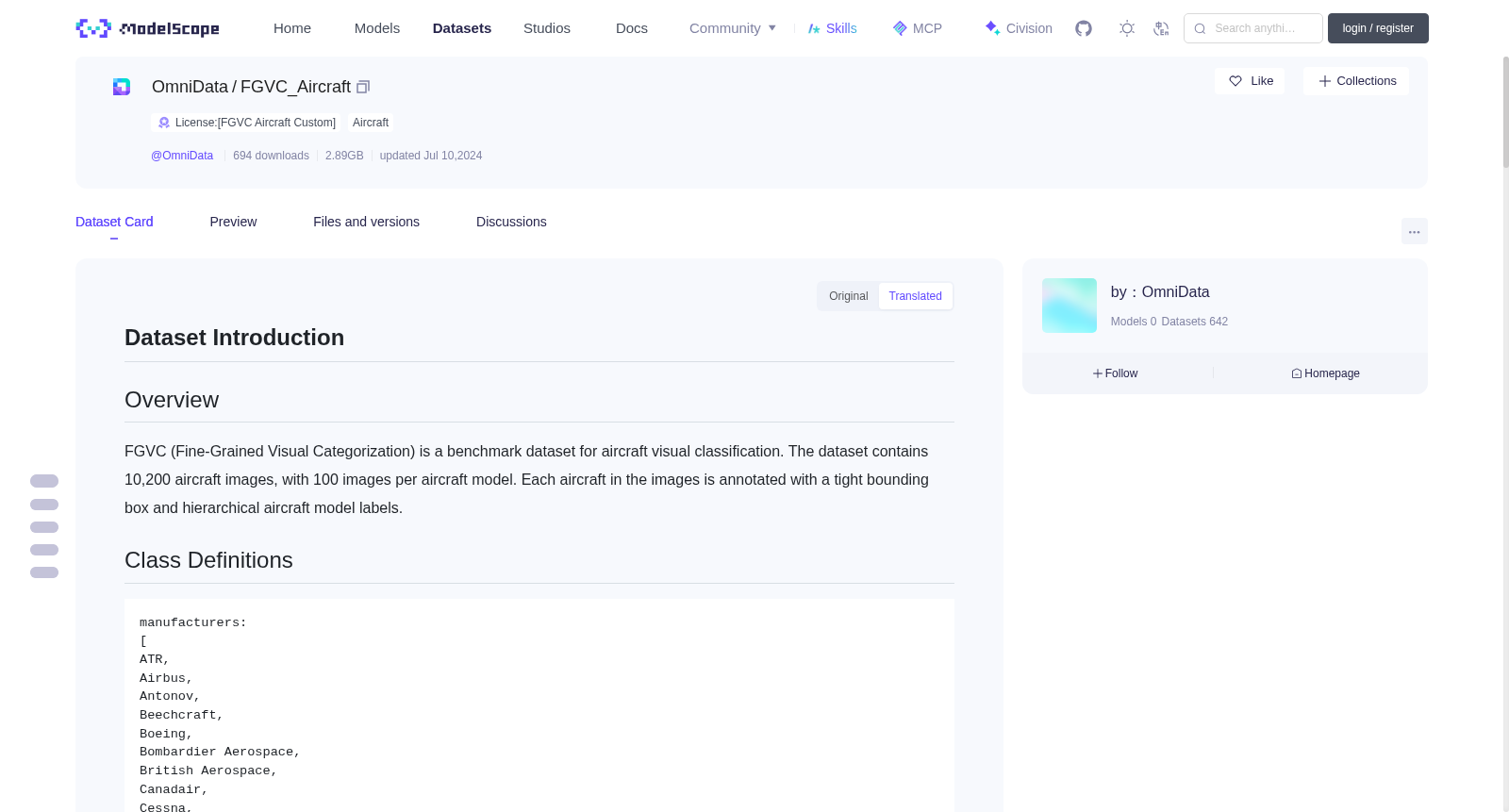The image size is (1509, 812).
Task: Click the "British Aerospace," code line
Action: coord(208,771)
